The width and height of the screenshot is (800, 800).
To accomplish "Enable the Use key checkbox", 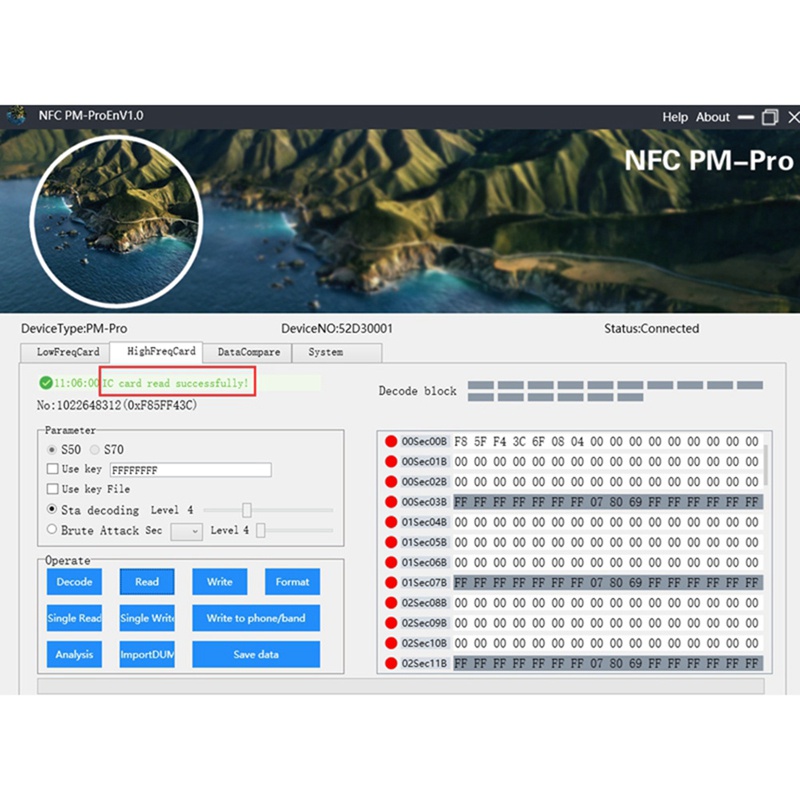I will (53, 469).
